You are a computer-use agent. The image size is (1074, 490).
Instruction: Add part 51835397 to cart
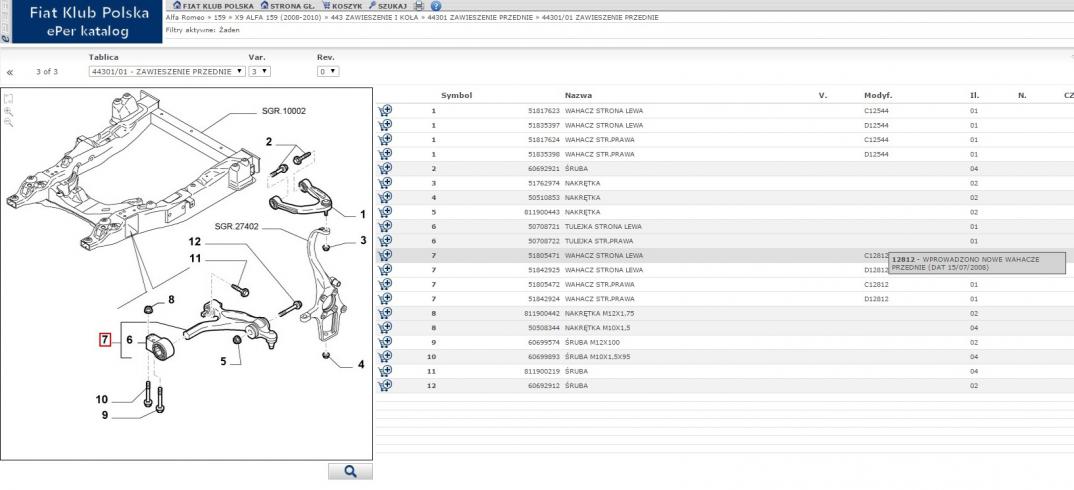point(385,125)
